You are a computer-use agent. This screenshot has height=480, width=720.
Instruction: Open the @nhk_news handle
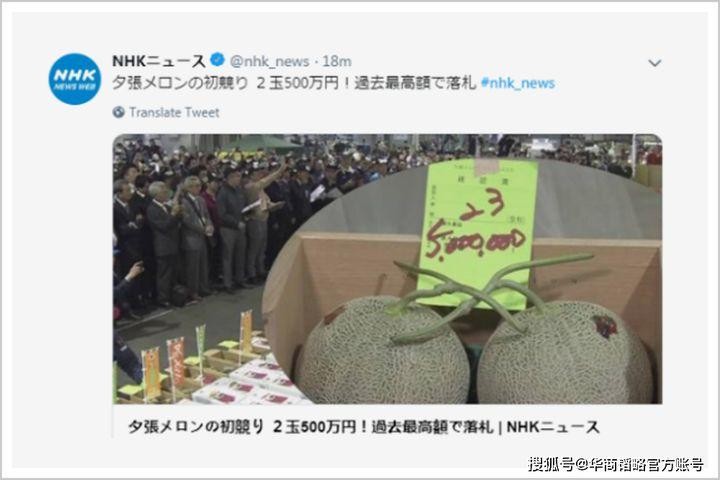269,61
